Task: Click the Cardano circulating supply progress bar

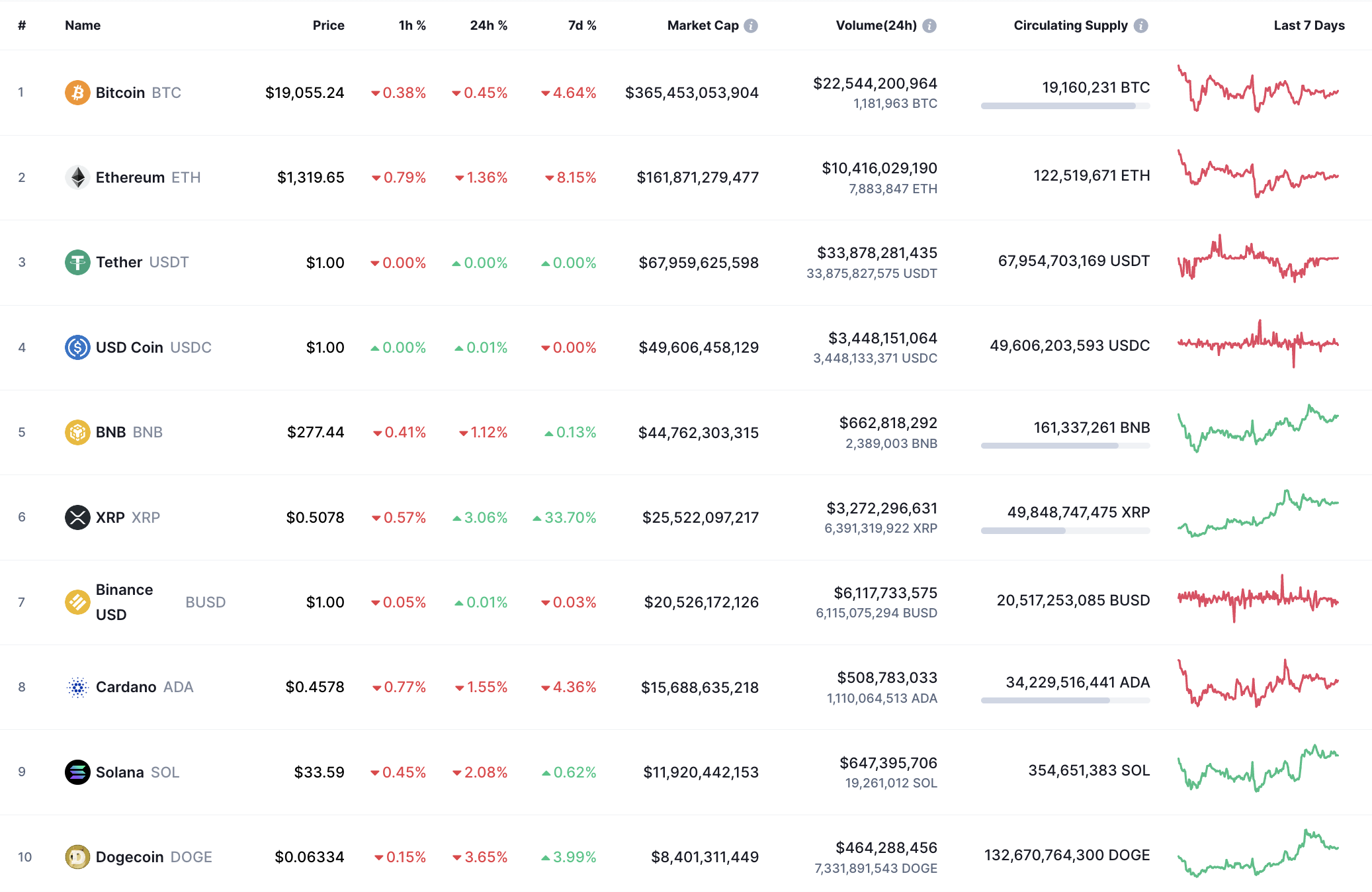Action: click(1065, 699)
